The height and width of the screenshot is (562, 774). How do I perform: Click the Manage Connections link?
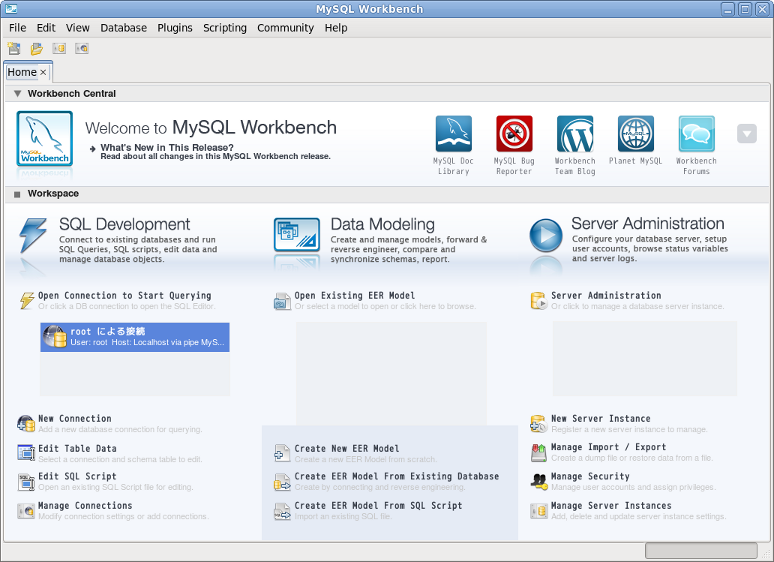pos(85,506)
